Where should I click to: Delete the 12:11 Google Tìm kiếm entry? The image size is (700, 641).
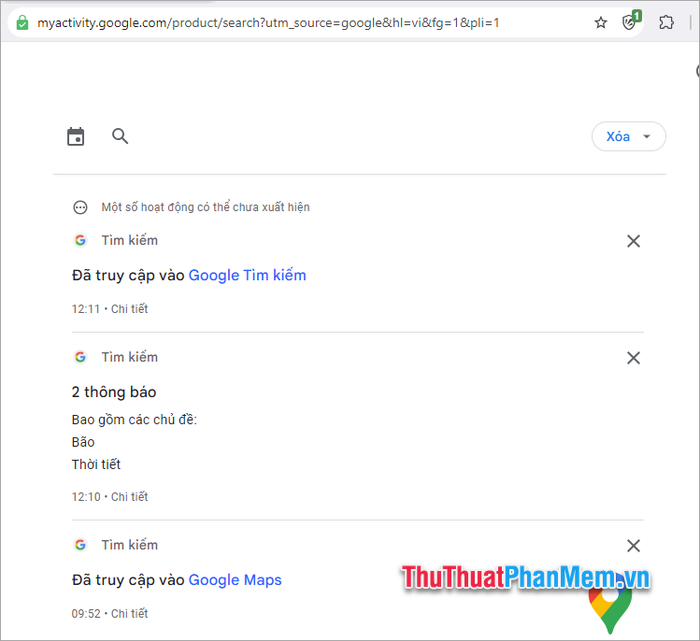coord(633,241)
